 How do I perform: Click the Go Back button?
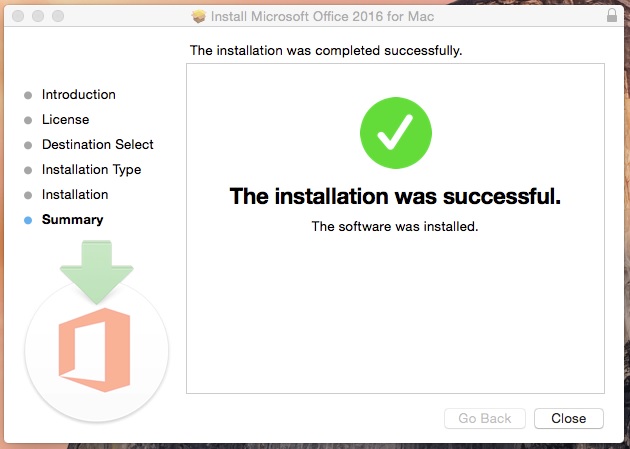tap(485, 418)
